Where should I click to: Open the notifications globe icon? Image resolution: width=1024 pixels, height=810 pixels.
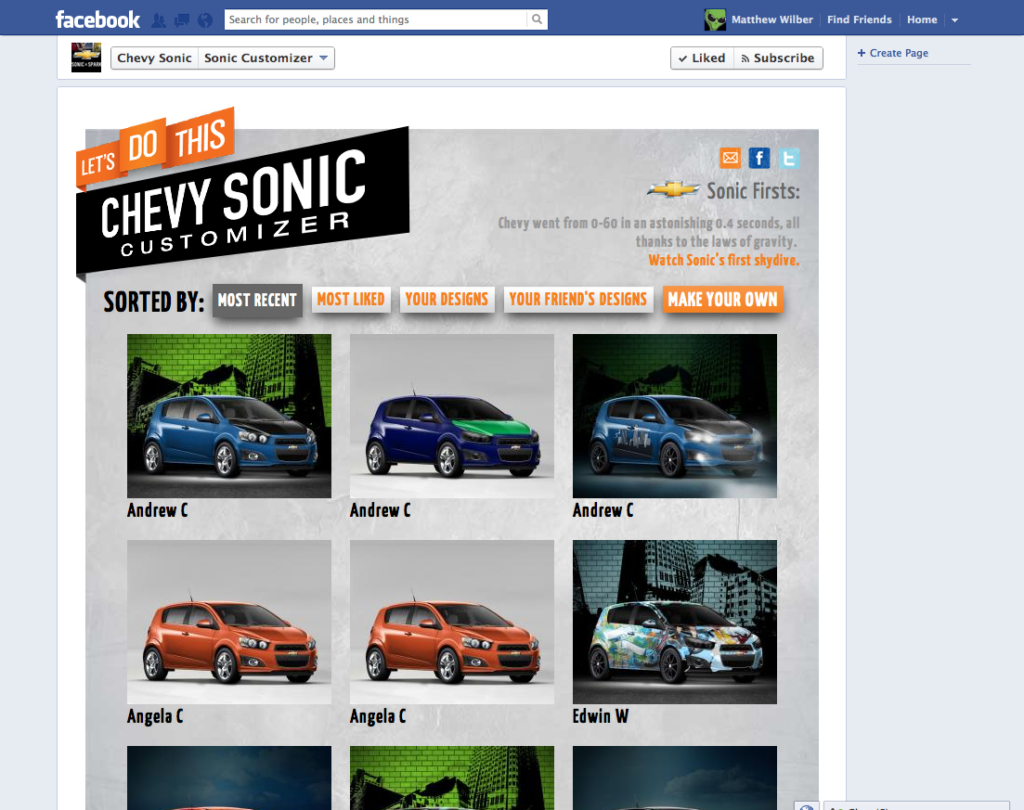[x=205, y=20]
